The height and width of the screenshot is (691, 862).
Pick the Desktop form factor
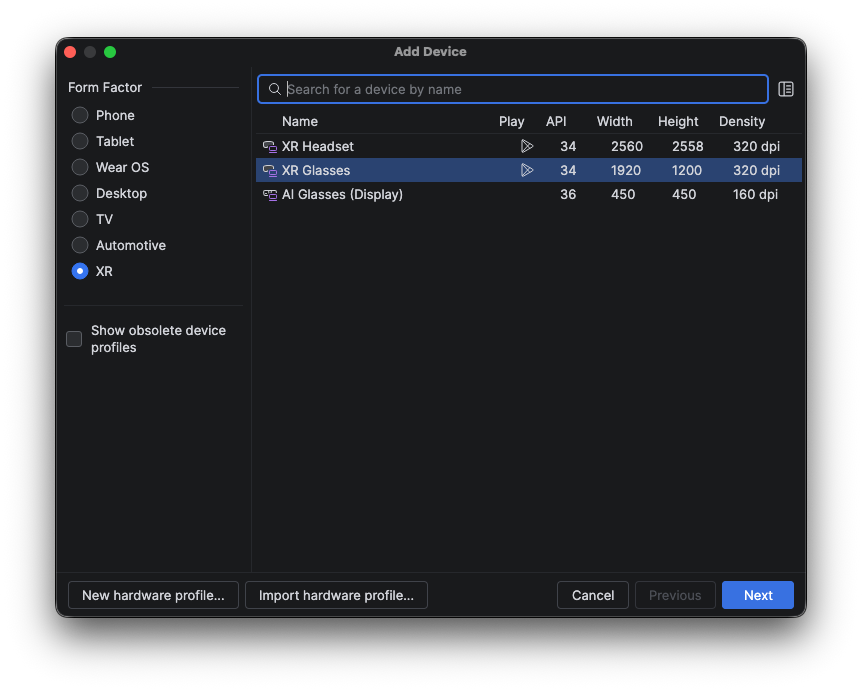80,193
